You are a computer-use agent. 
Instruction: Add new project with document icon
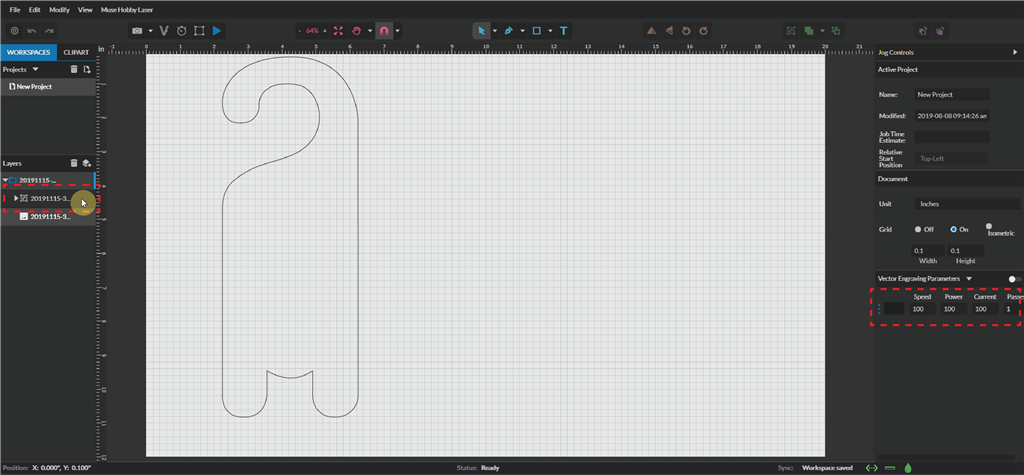pos(87,70)
